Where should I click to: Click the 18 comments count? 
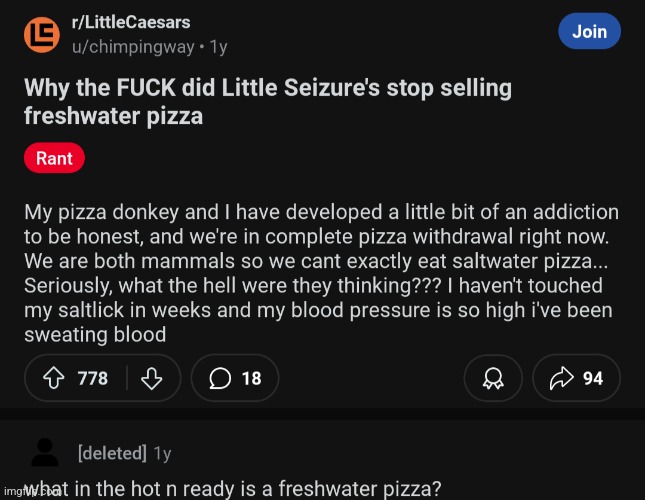251,378
